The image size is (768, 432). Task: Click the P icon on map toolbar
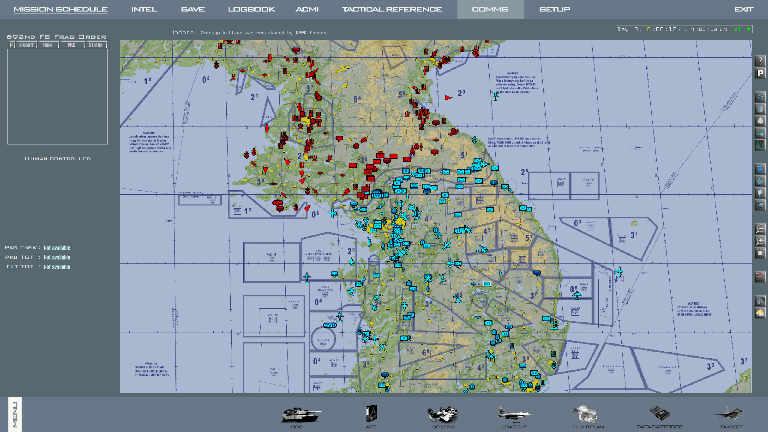(x=760, y=73)
